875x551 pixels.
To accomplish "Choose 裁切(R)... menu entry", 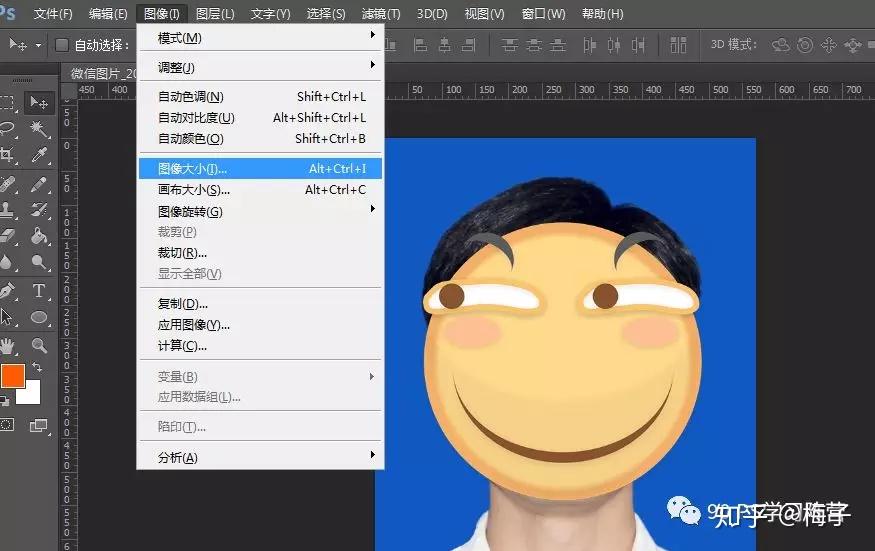I will [x=261, y=253].
